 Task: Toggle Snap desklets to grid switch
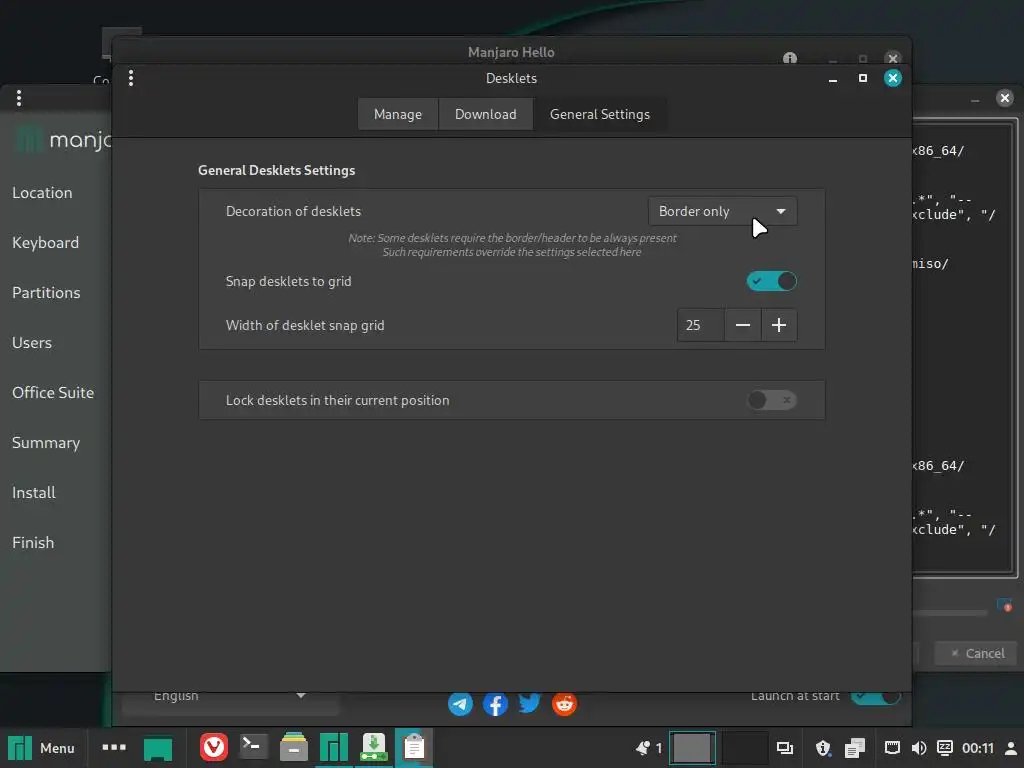771,281
